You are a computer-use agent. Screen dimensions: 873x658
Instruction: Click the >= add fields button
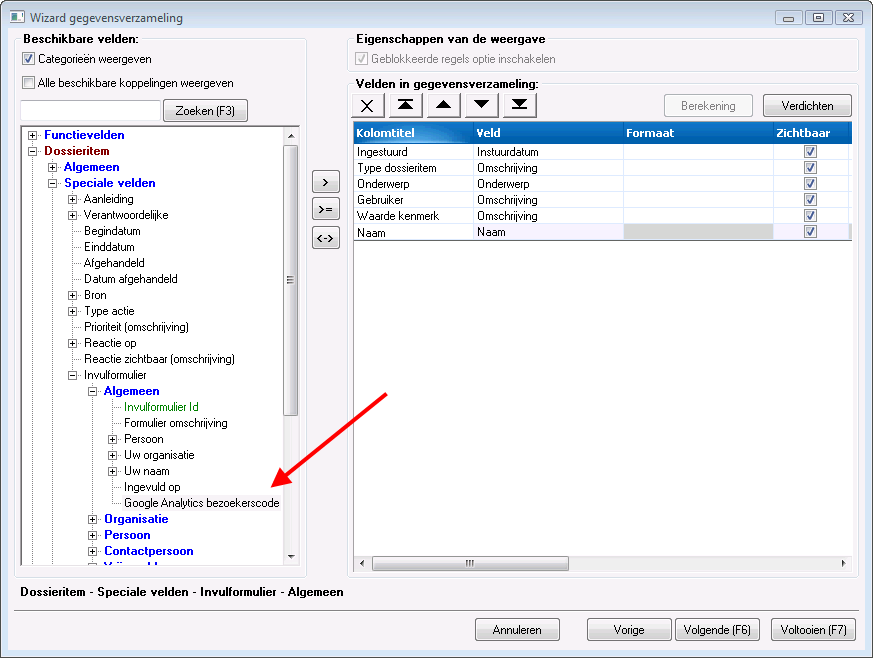(x=326, y=209)
